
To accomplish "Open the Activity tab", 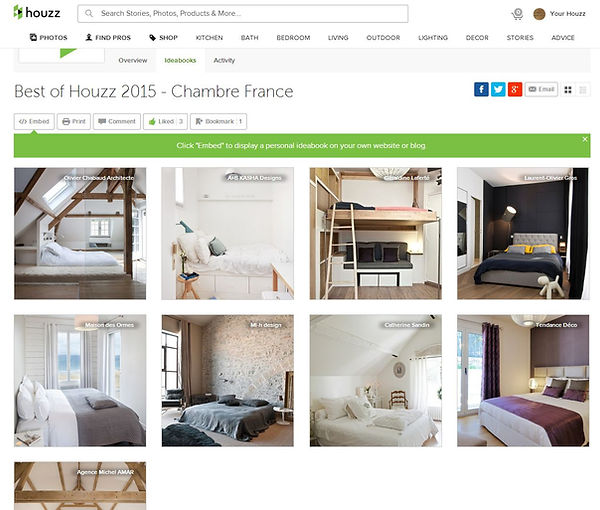I will click(x=224, y=60).
